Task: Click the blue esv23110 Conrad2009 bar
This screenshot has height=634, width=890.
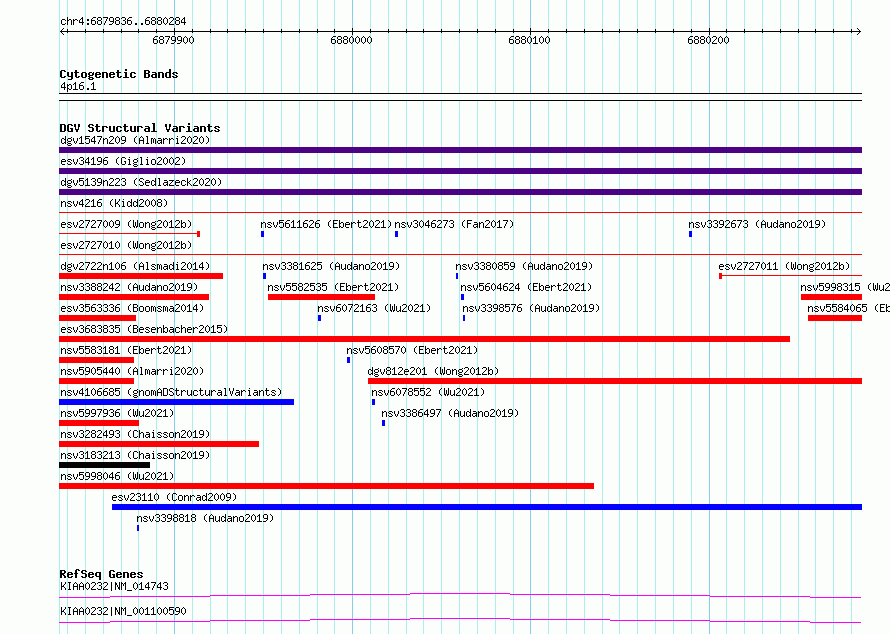Action: (487, 507)
